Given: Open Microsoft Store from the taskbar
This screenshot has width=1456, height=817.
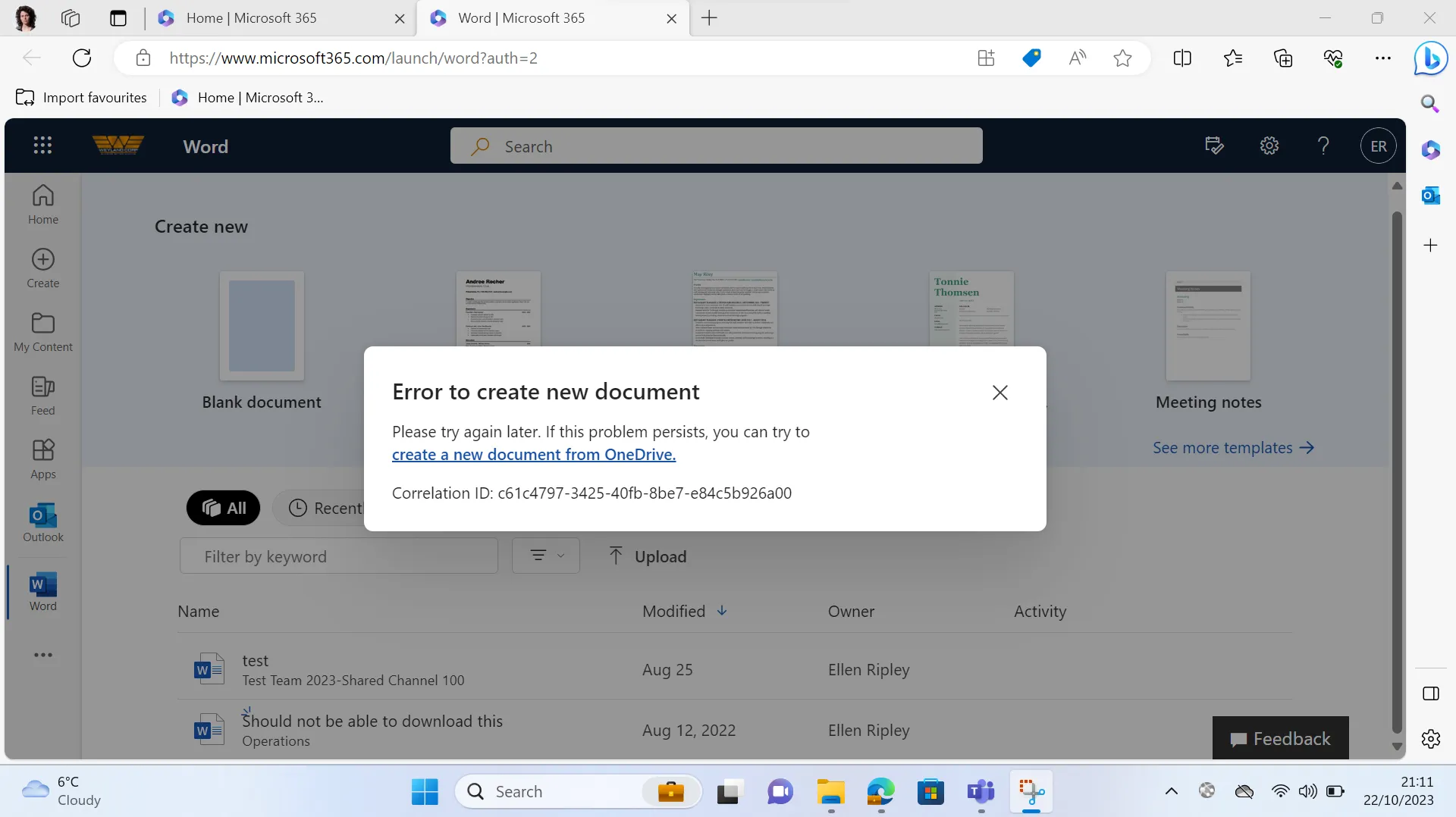Looking at the screenshot, I should click(x=930, y=792).
